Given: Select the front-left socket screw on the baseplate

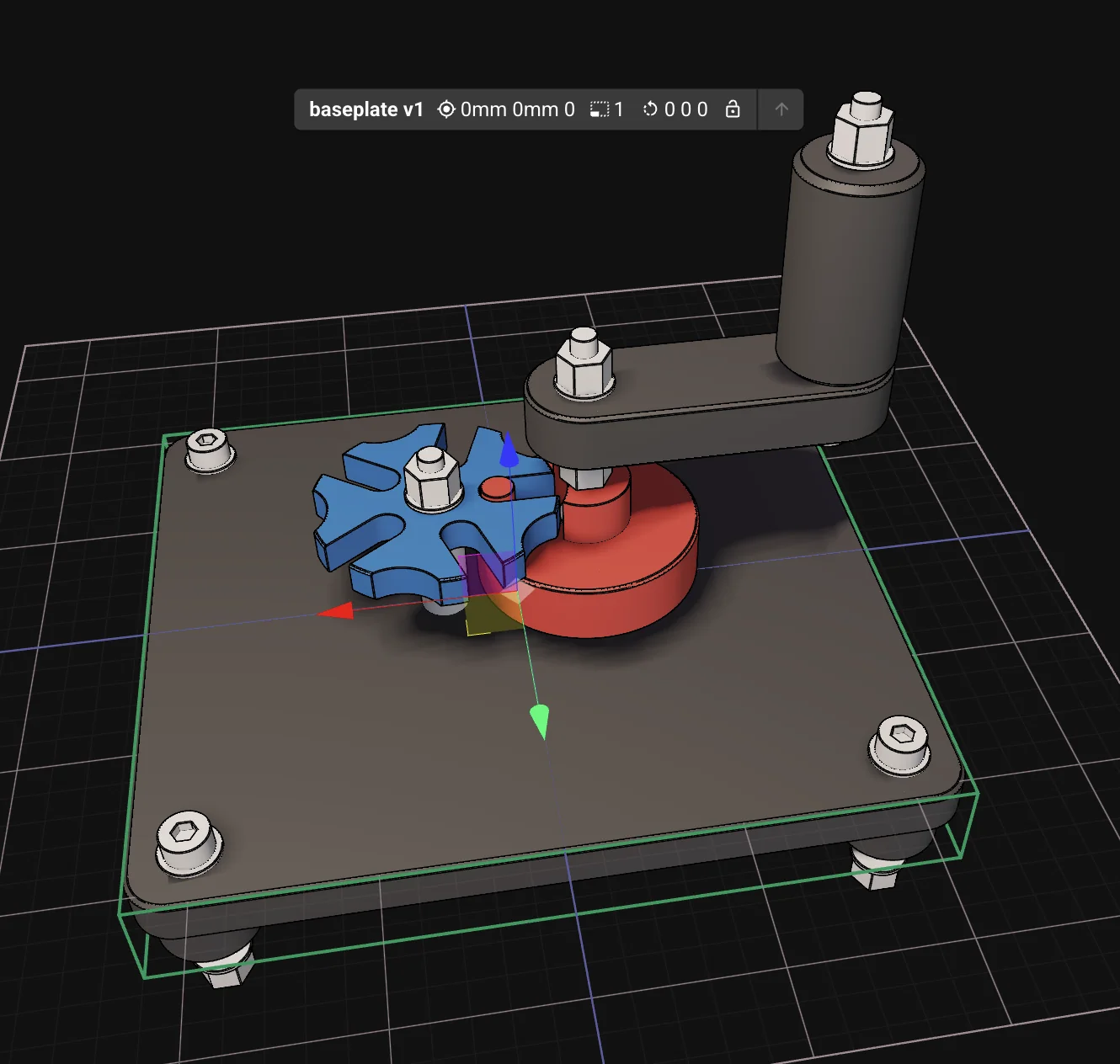Looking at the screenshot, I should (x=189, y=841).
